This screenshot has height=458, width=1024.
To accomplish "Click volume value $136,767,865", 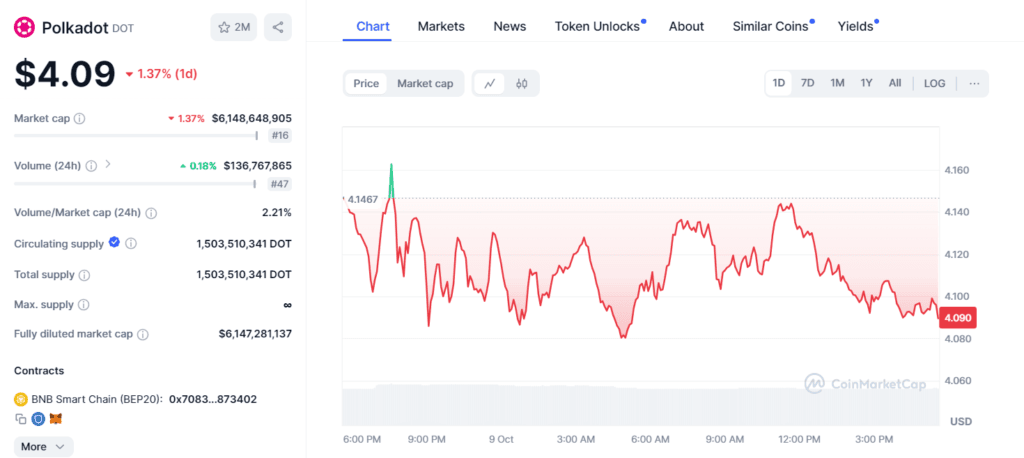I will tap(257, 166).
